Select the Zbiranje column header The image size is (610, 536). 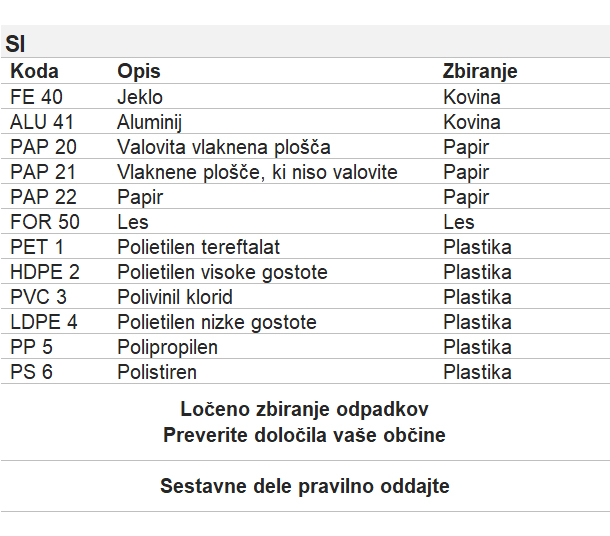pyautogui.click(x=480, y=72)
